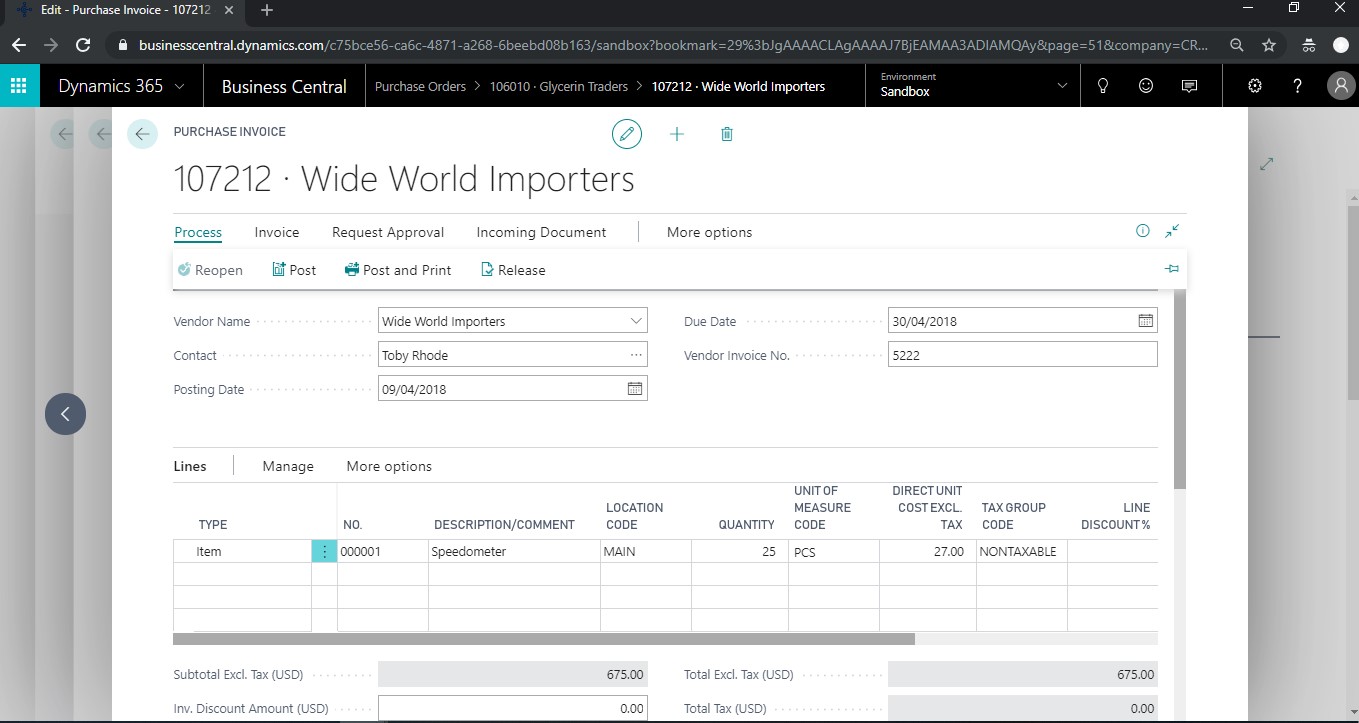Select the quantity cell 25

click(x=740, y=551)
